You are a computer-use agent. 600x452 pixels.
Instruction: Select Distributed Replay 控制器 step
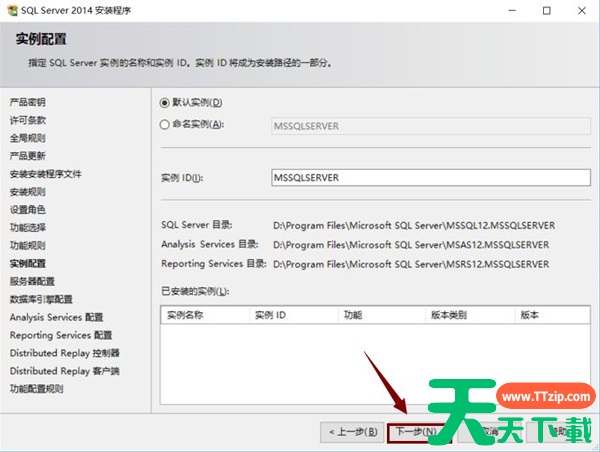point(65,354)
